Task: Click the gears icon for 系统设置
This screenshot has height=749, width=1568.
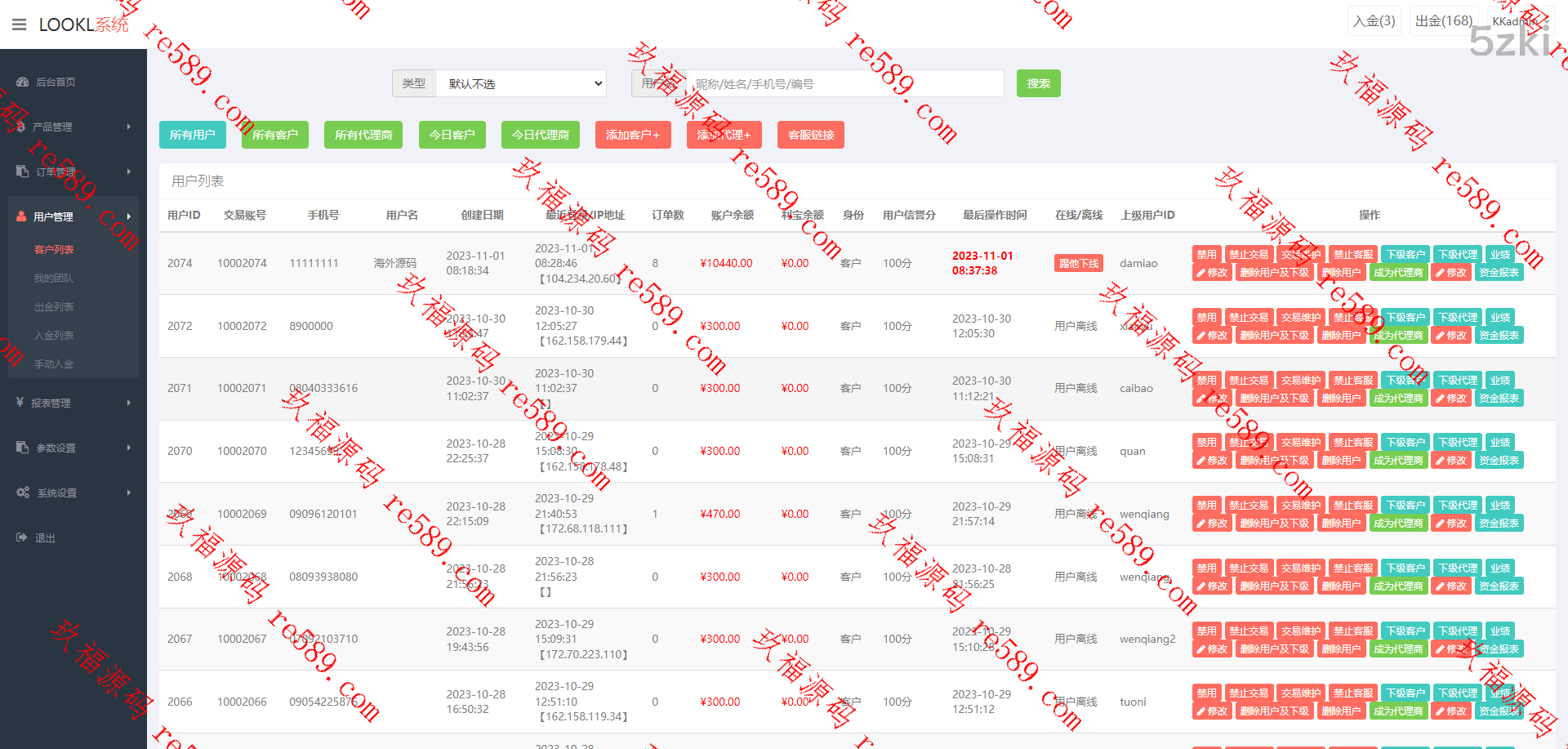Action: (x=23, y=493)
